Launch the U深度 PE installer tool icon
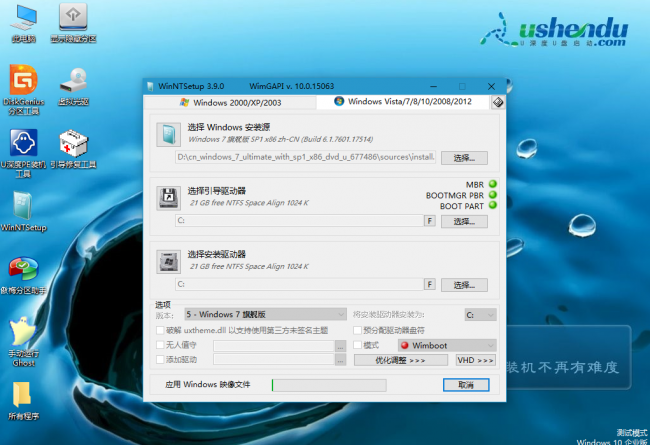The image size is (650, 445). (24, 153)
